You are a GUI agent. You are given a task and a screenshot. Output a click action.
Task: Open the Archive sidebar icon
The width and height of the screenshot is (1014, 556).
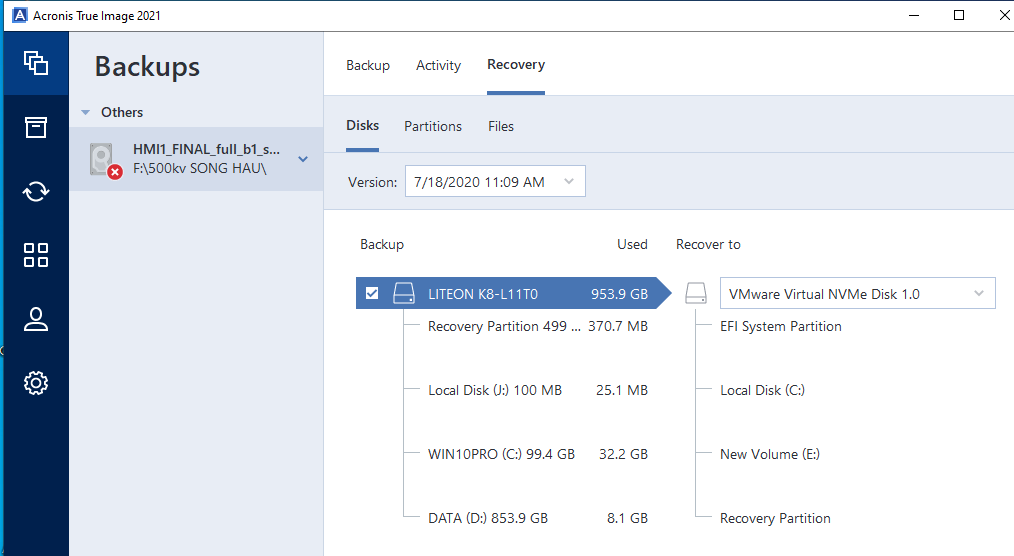36,127
